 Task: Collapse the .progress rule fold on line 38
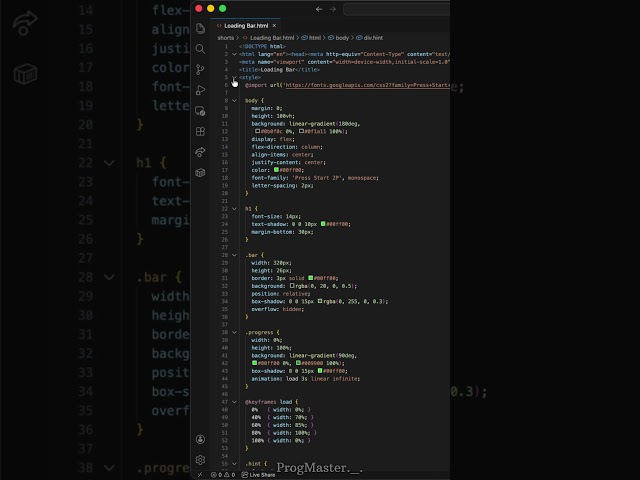[x=234, y=332]
